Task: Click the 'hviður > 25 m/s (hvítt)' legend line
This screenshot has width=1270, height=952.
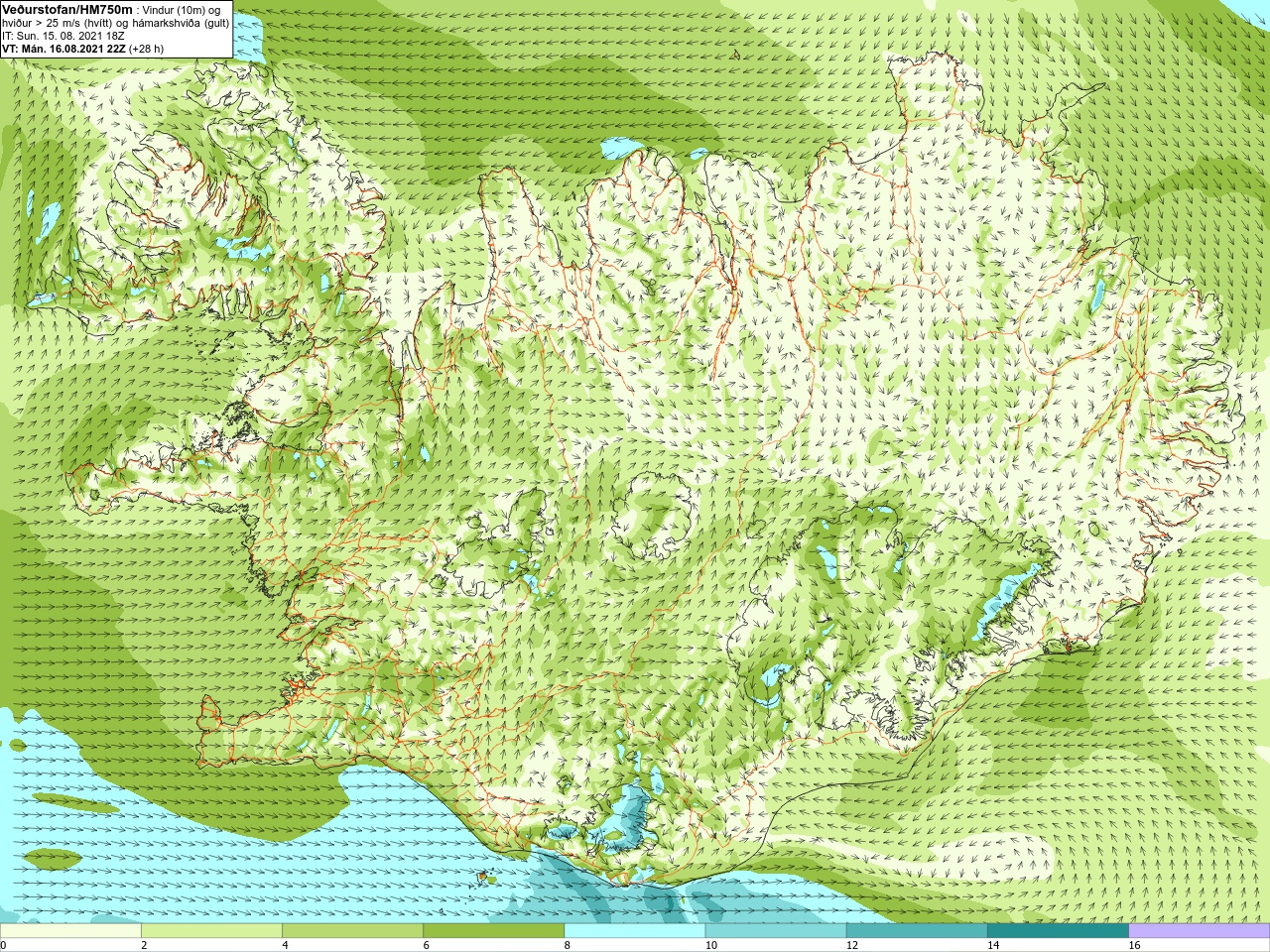Action: 59,23
